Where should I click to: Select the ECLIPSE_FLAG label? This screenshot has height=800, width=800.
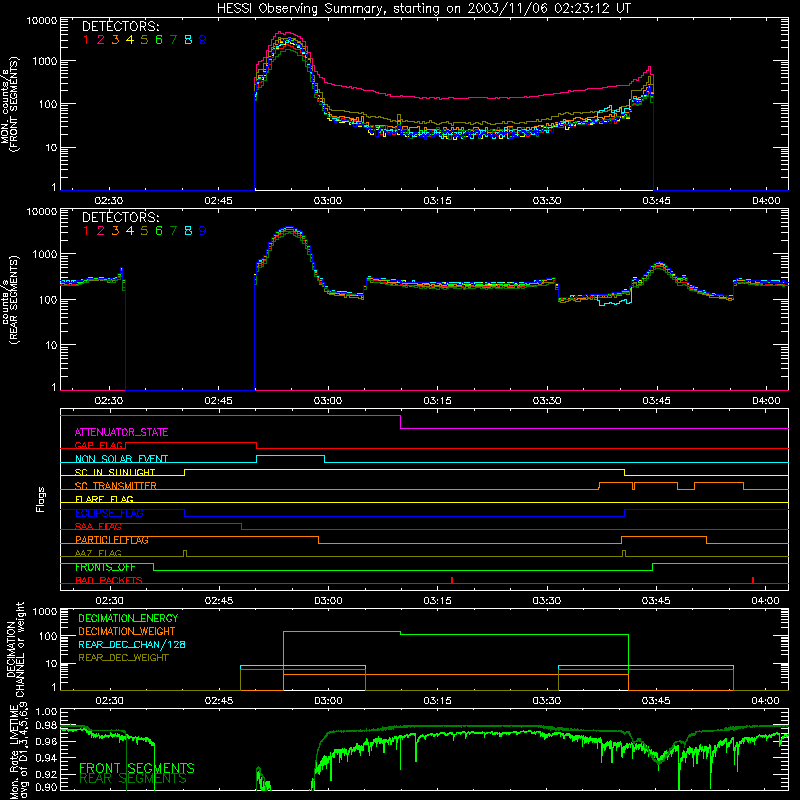point(109,513)
